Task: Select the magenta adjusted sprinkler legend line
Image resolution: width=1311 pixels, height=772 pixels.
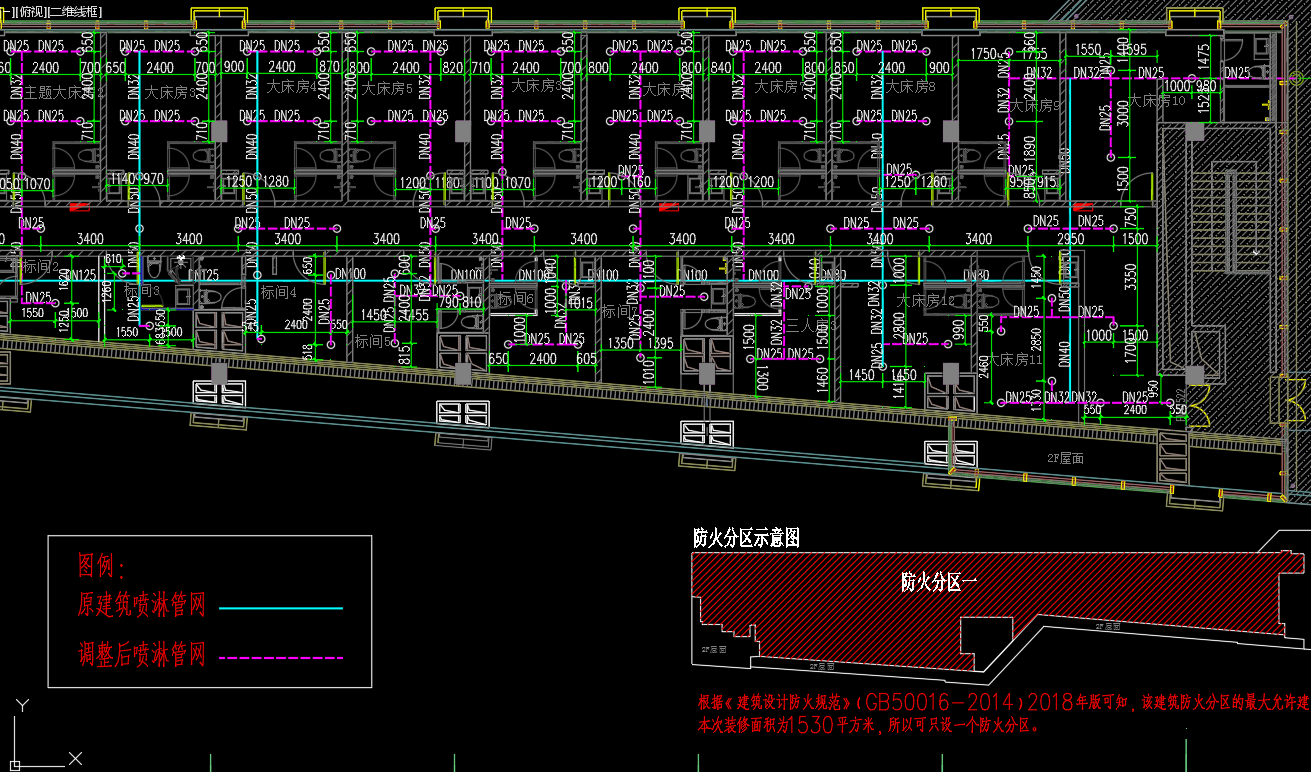Action: coord(280,658)
